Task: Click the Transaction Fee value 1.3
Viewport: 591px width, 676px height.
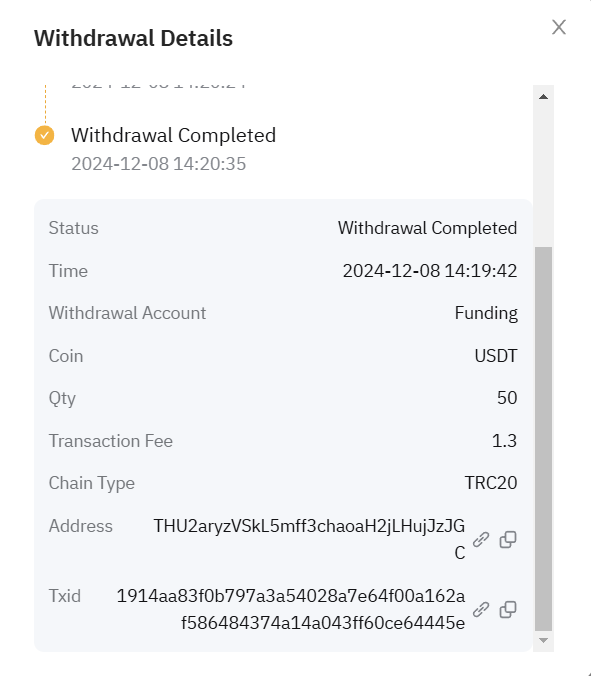Action: click(504, 441)
